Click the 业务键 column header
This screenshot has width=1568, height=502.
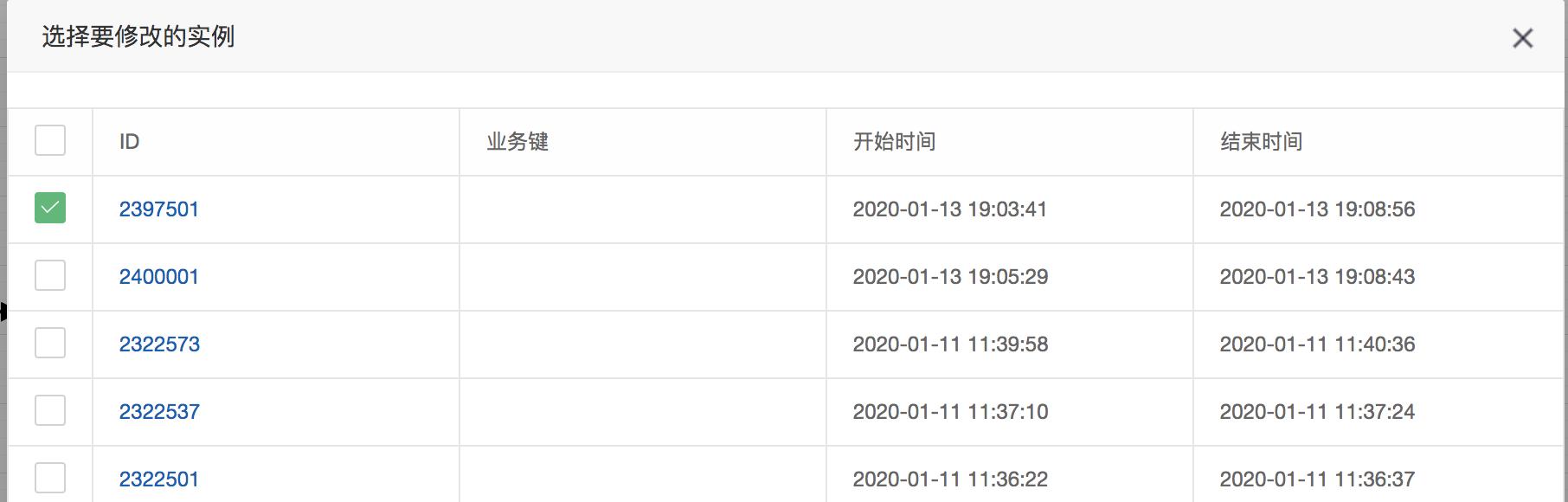click(x=517, y=142)
